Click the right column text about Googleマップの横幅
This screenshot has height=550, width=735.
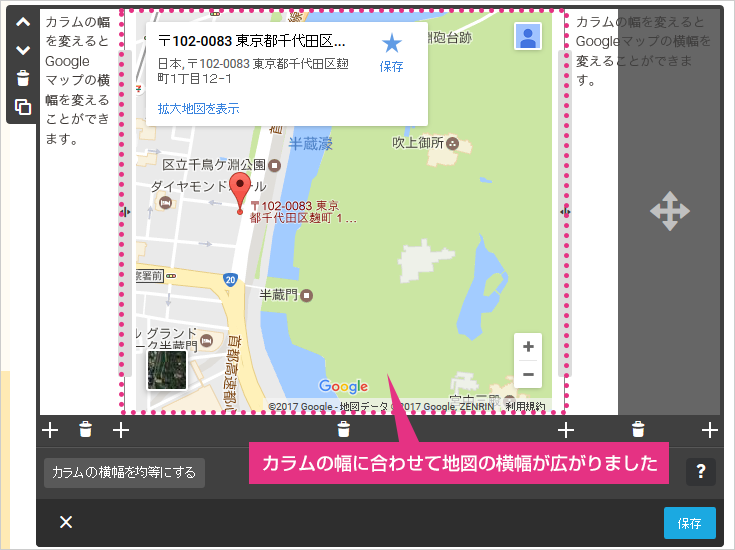[643, 51]
